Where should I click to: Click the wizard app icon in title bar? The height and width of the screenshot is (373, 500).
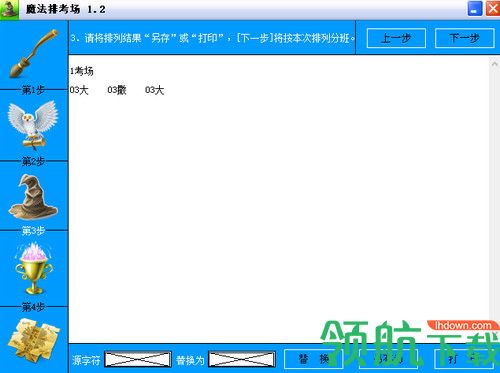9,9
